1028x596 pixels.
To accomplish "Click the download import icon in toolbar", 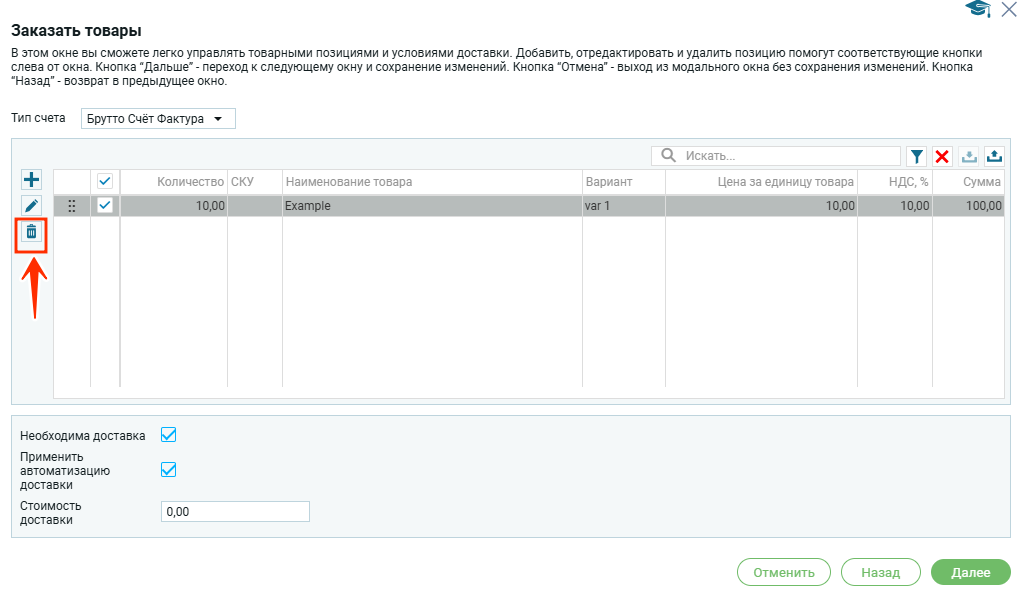I will coord(968,156).
